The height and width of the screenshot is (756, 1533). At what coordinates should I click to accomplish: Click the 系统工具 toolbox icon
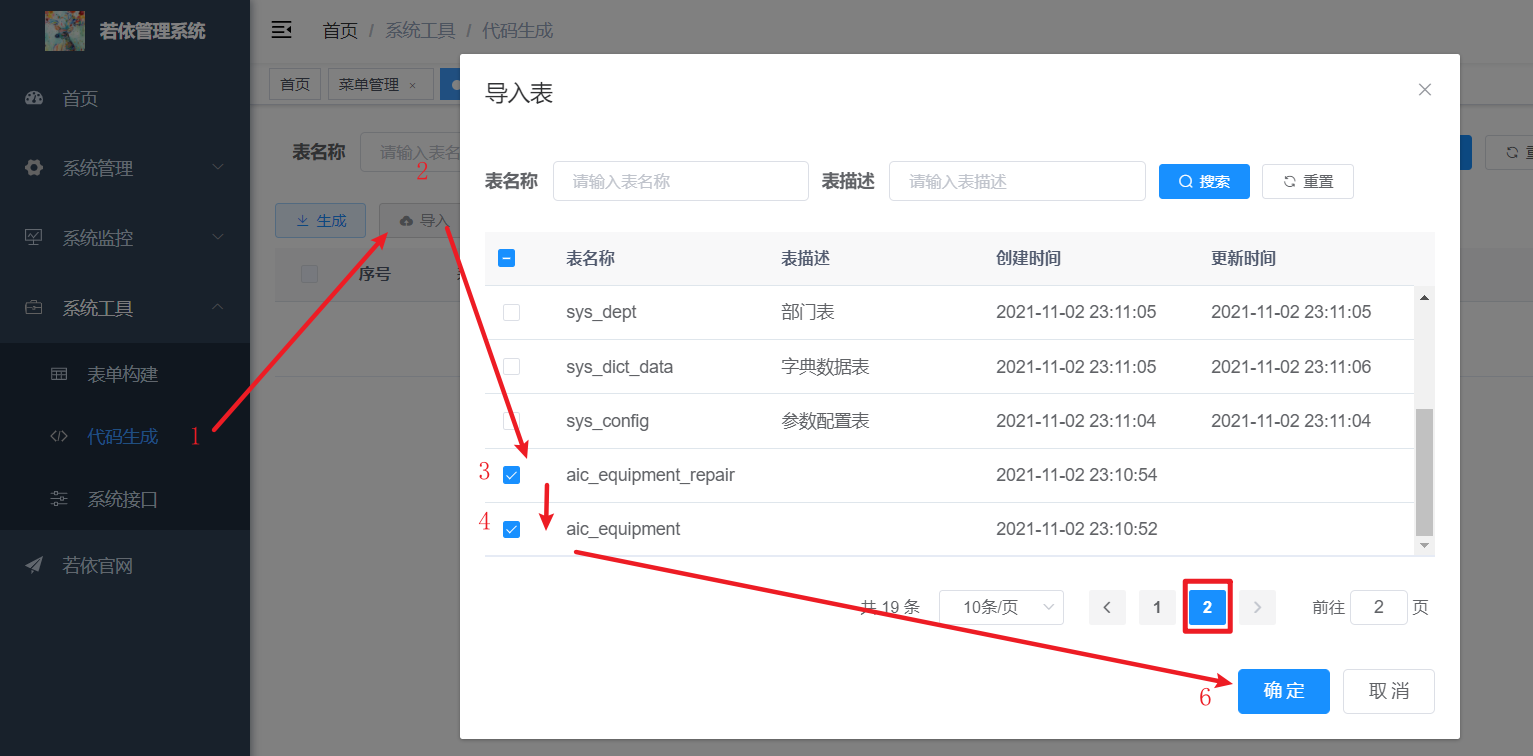[33, 307]
